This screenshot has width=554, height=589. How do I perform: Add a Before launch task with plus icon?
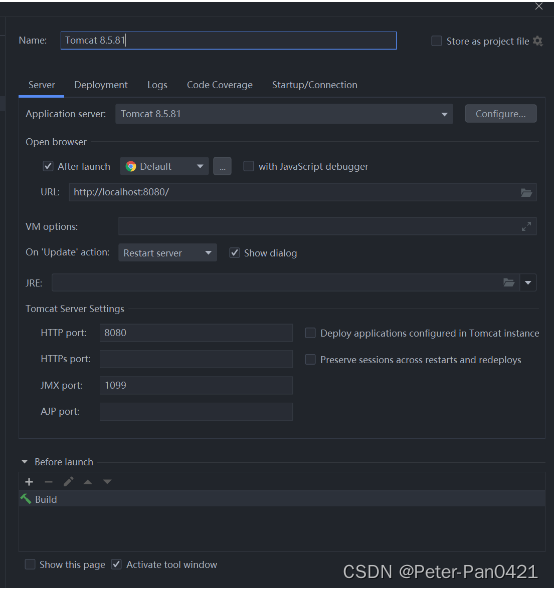tap(29, 482)
